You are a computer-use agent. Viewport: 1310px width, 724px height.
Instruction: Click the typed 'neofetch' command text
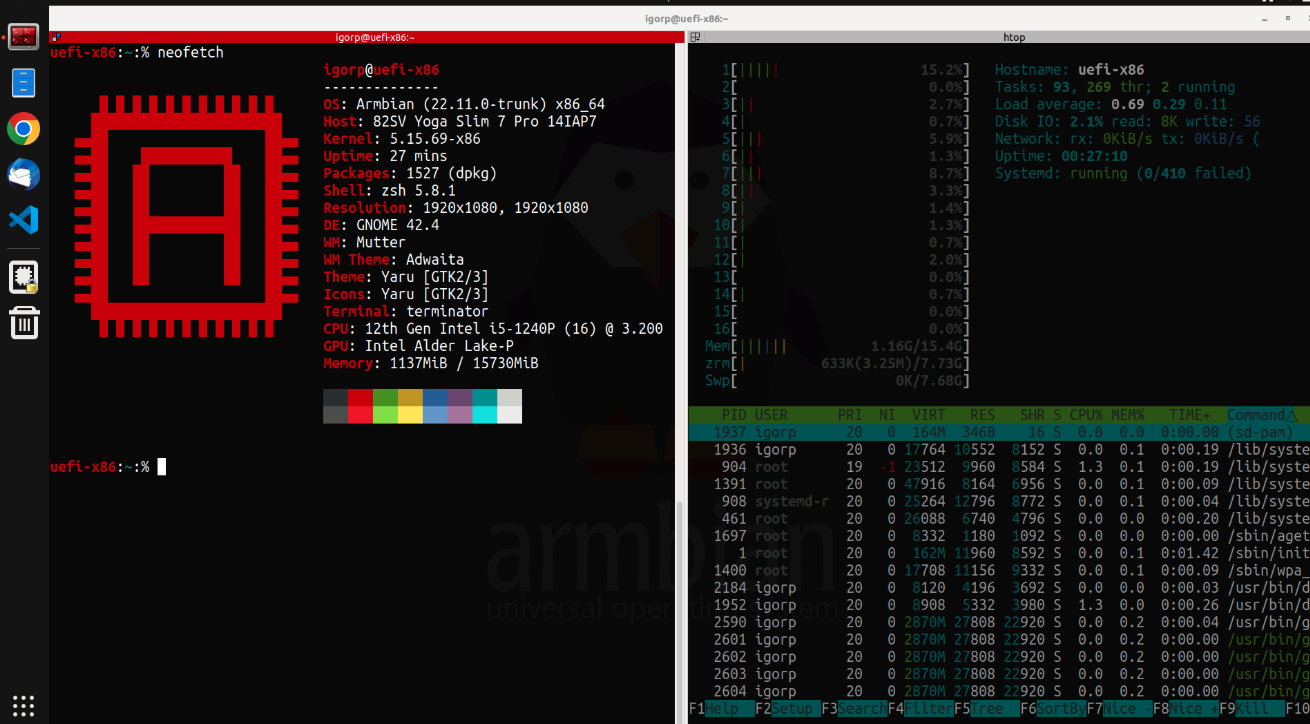[190, 52]
